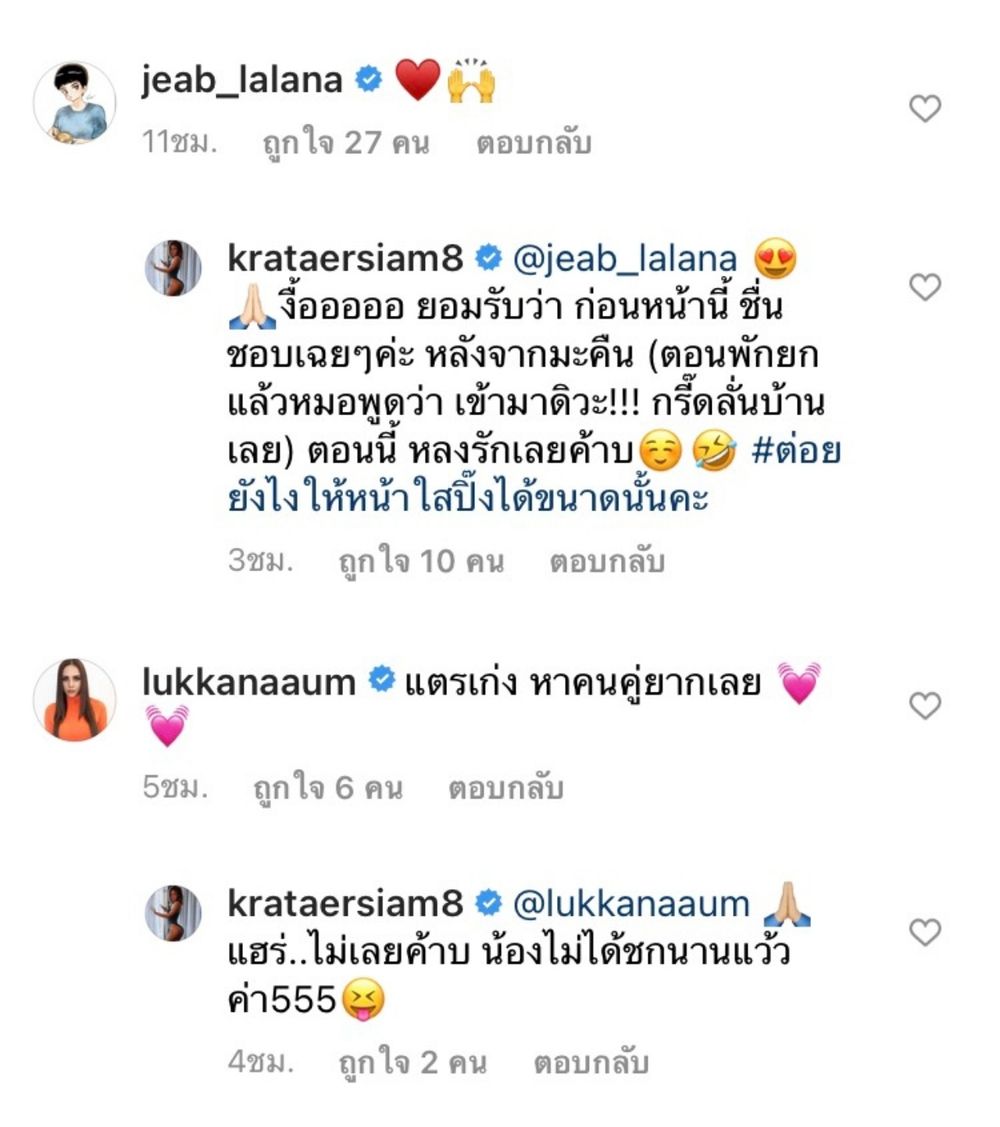Reply to krataersiam8's 3-hour-old comment
This screenshot has width=1000, height=1127.
607,561
